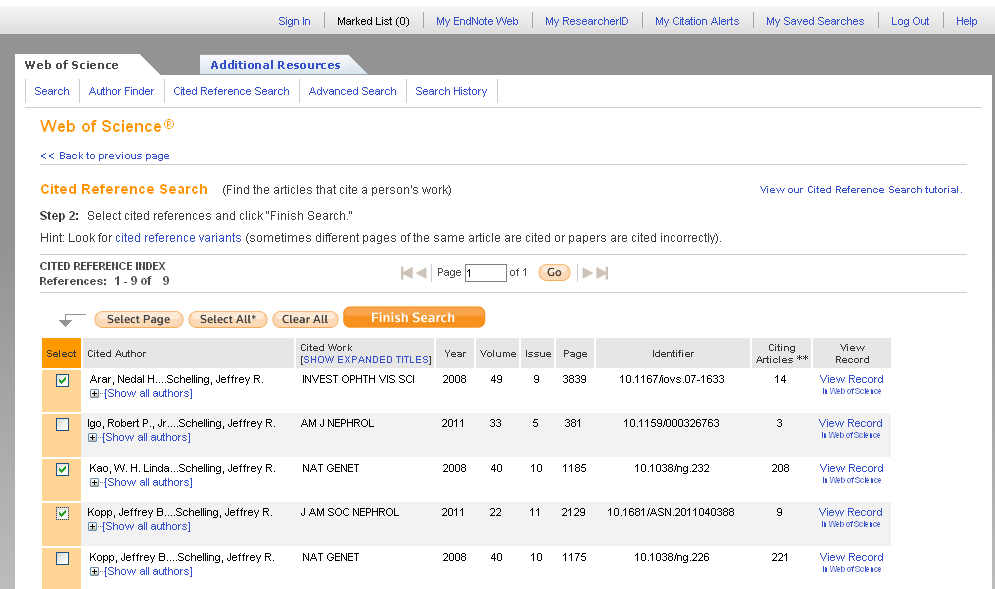Click identifier 10.1681/ASN.2011040388
Screen dimensions: 995x589
671,512
